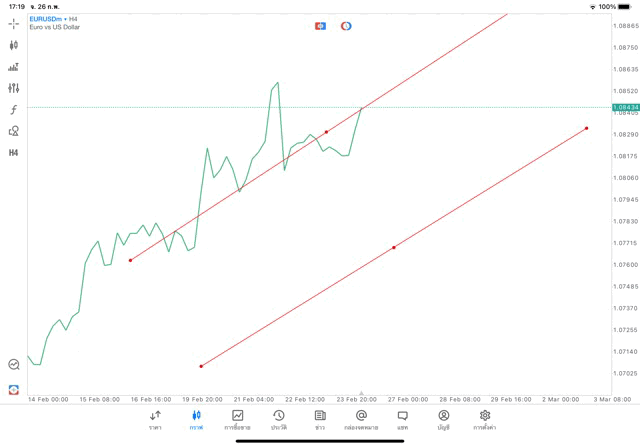Open the กล่องจดหมาย mailbox tab
Viewport: 640px width, 447px height.
[x=361, y=420]
